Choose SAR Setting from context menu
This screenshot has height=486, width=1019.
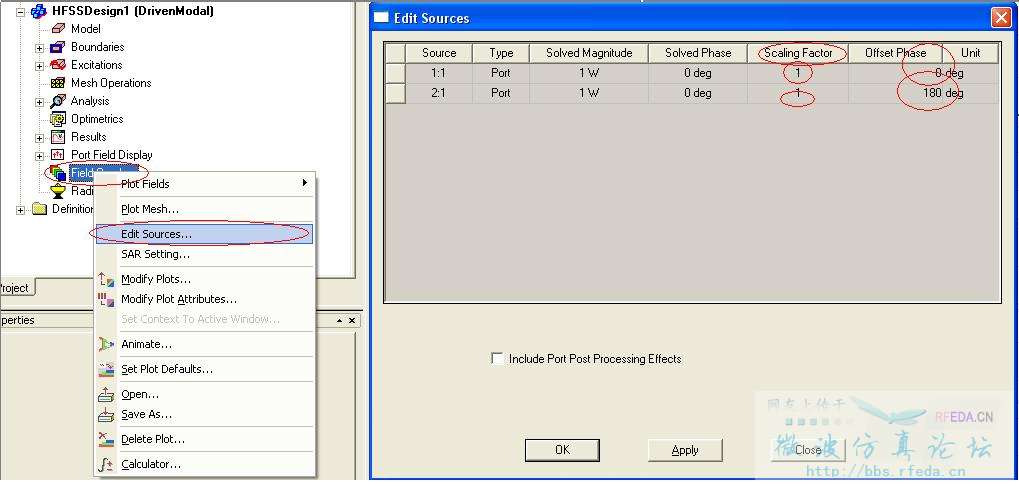tap(204, 254)
